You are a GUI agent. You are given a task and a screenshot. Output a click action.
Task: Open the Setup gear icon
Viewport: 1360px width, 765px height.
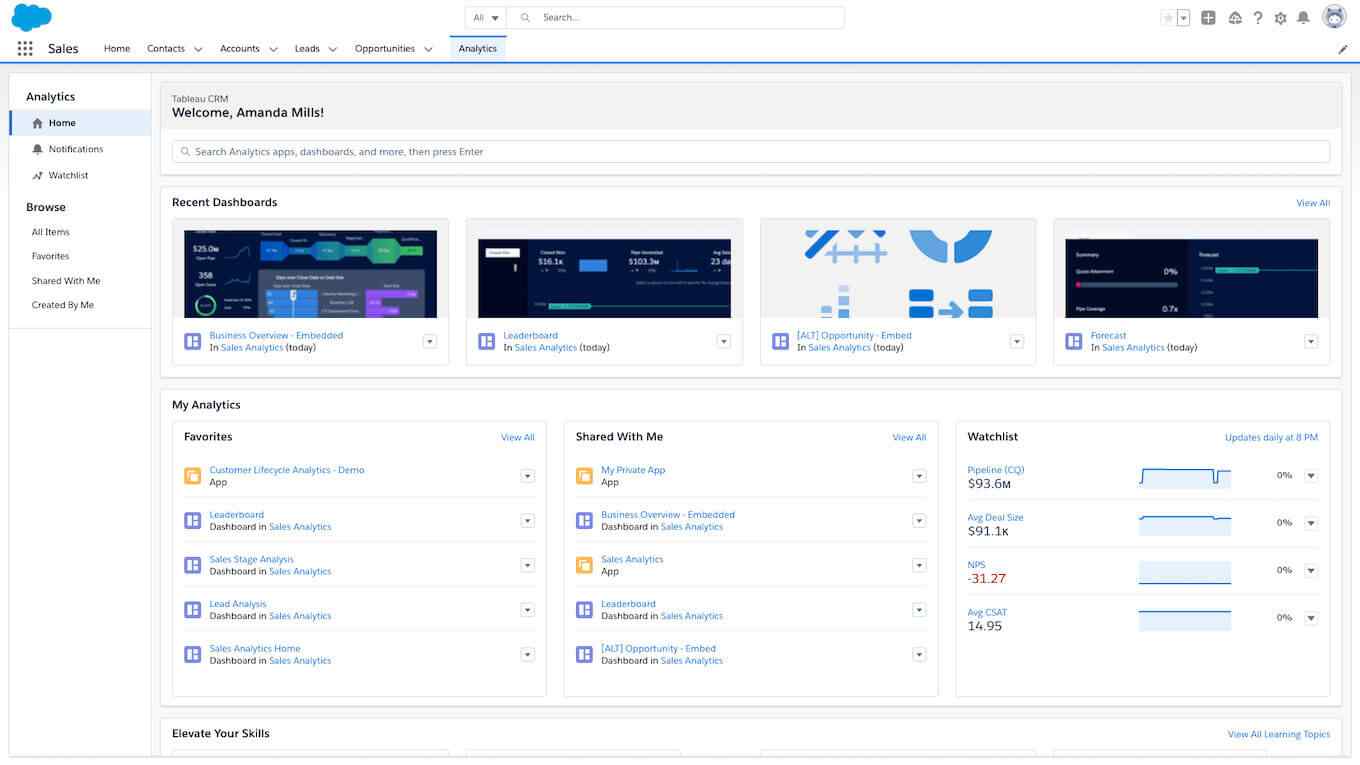(x=1280, y=18)
